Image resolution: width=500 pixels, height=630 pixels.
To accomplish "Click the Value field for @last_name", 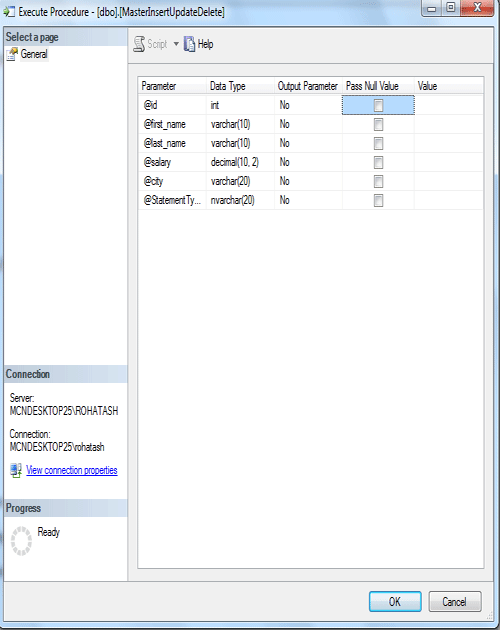I will point(449,143).
